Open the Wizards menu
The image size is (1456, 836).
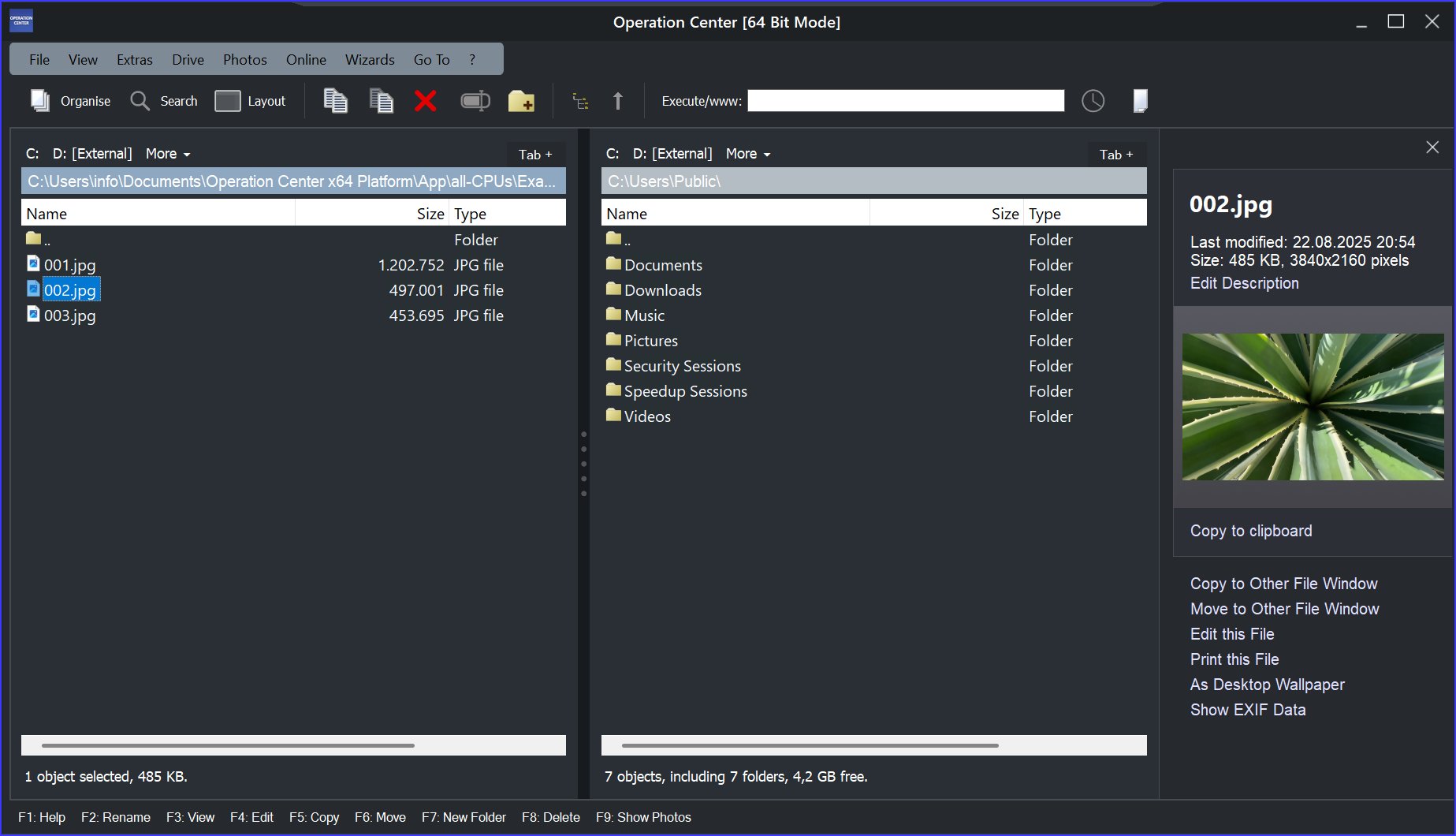click(370, 60)
